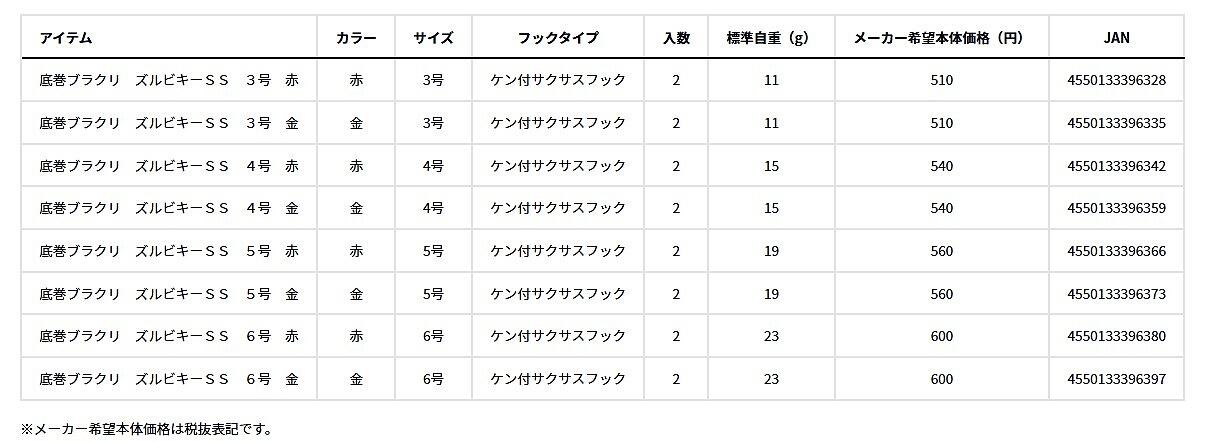The height and width of the screenshot is (442, 1206).
Task: Select item 底巻ブラクリ ズルビキーＳＳ ６号 赤
Action: 169,337
